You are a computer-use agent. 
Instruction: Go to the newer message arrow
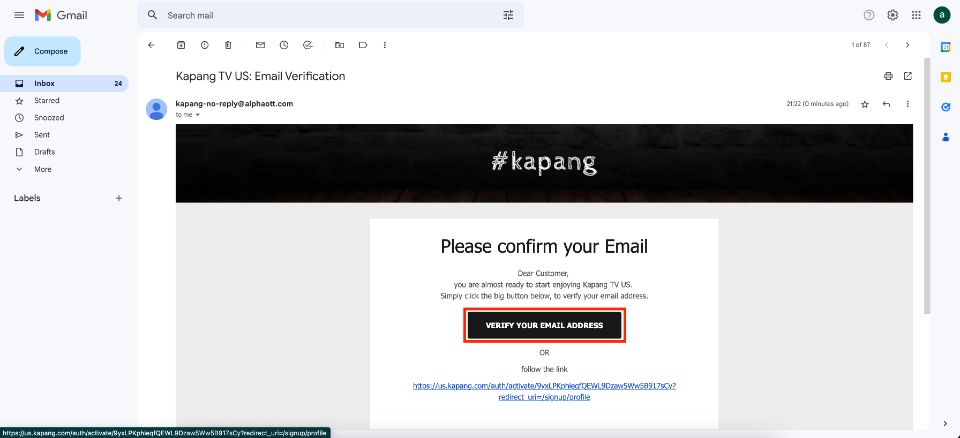[887, 45]
